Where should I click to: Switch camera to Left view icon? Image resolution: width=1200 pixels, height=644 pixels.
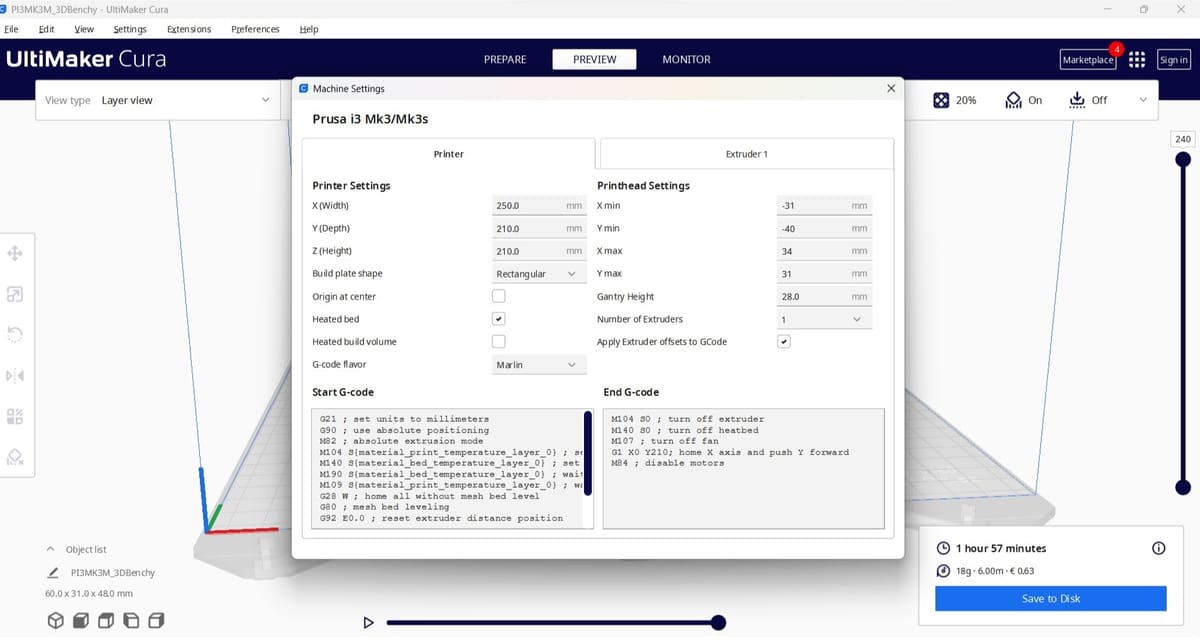pyautogui.click(x=131, y=621)
